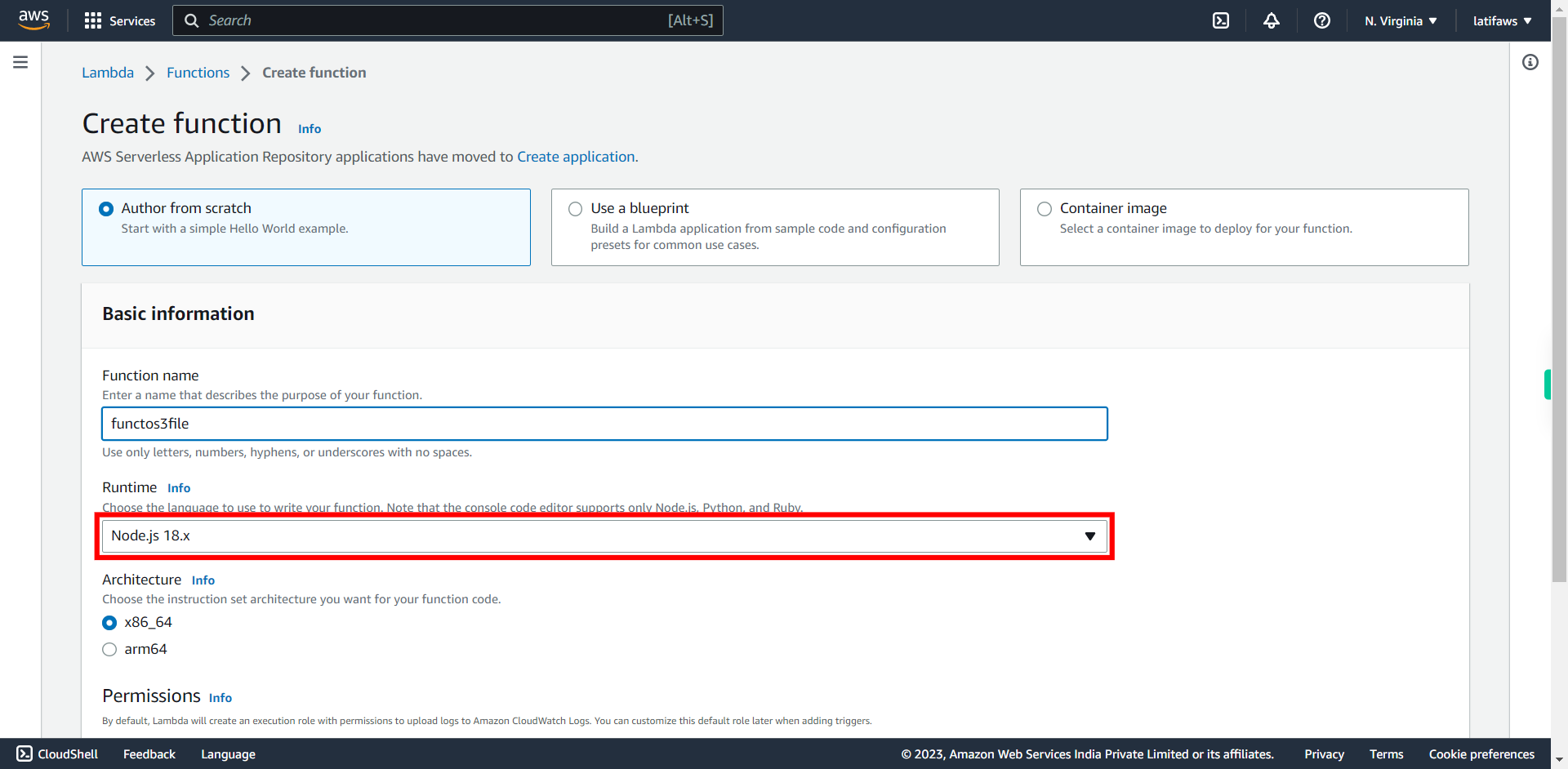Click the scrollbar down arrow

1559,760
